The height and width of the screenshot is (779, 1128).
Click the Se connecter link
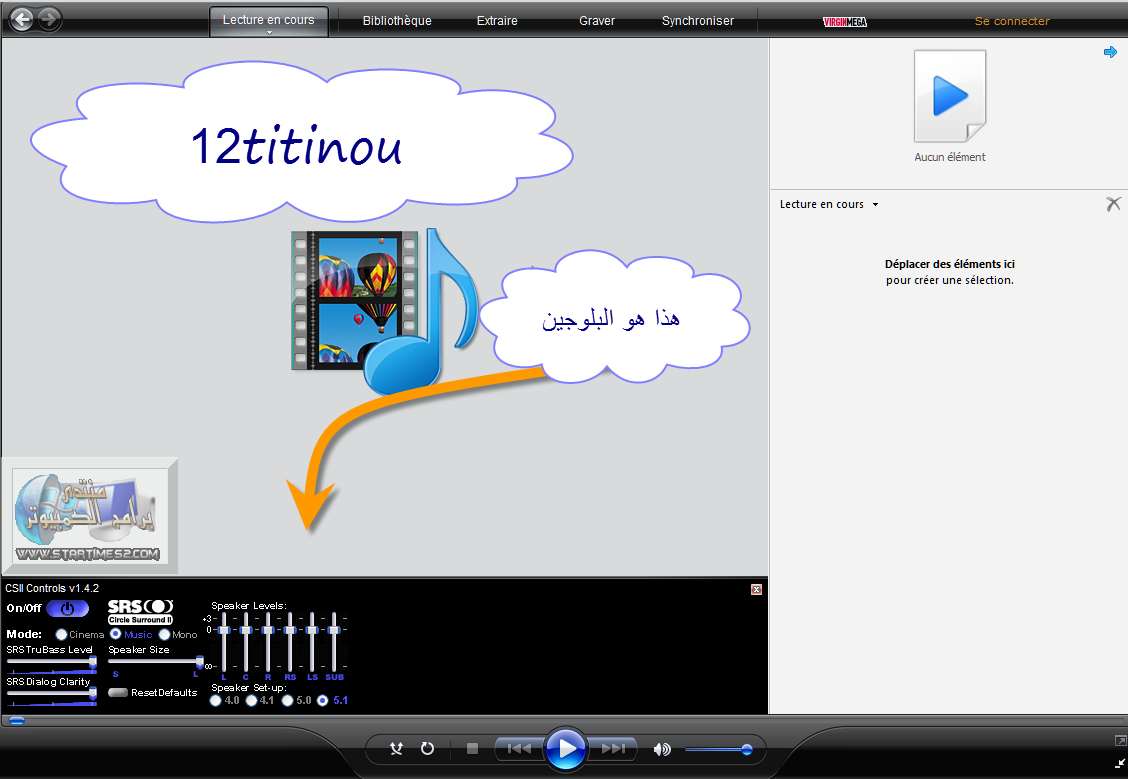point(1012,21)
